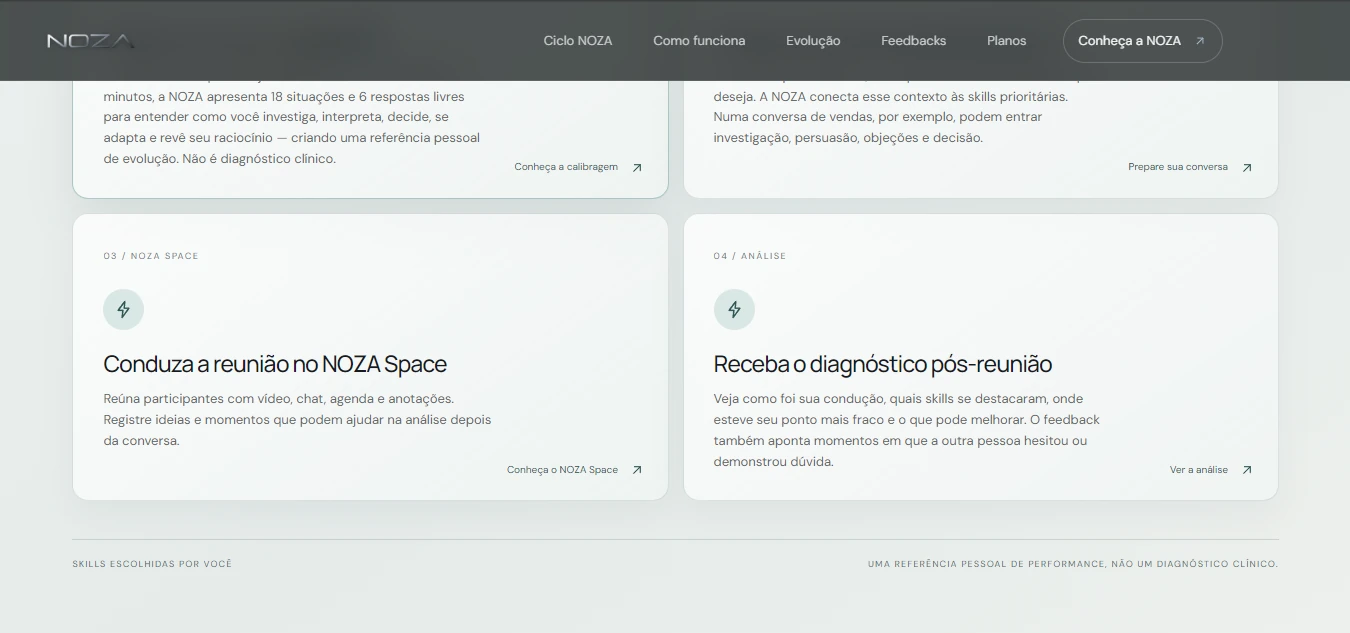
Task: Open the Planos nav item
Action: (x=1006, y=41)
